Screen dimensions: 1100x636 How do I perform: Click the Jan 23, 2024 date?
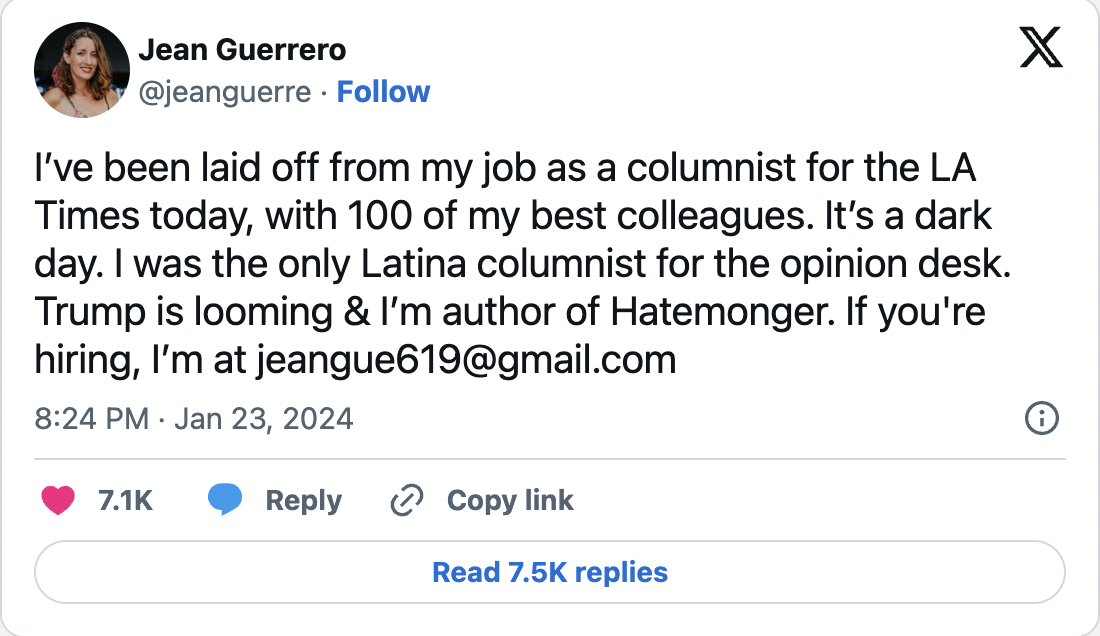pyautogui.click(x=263, y=418)
